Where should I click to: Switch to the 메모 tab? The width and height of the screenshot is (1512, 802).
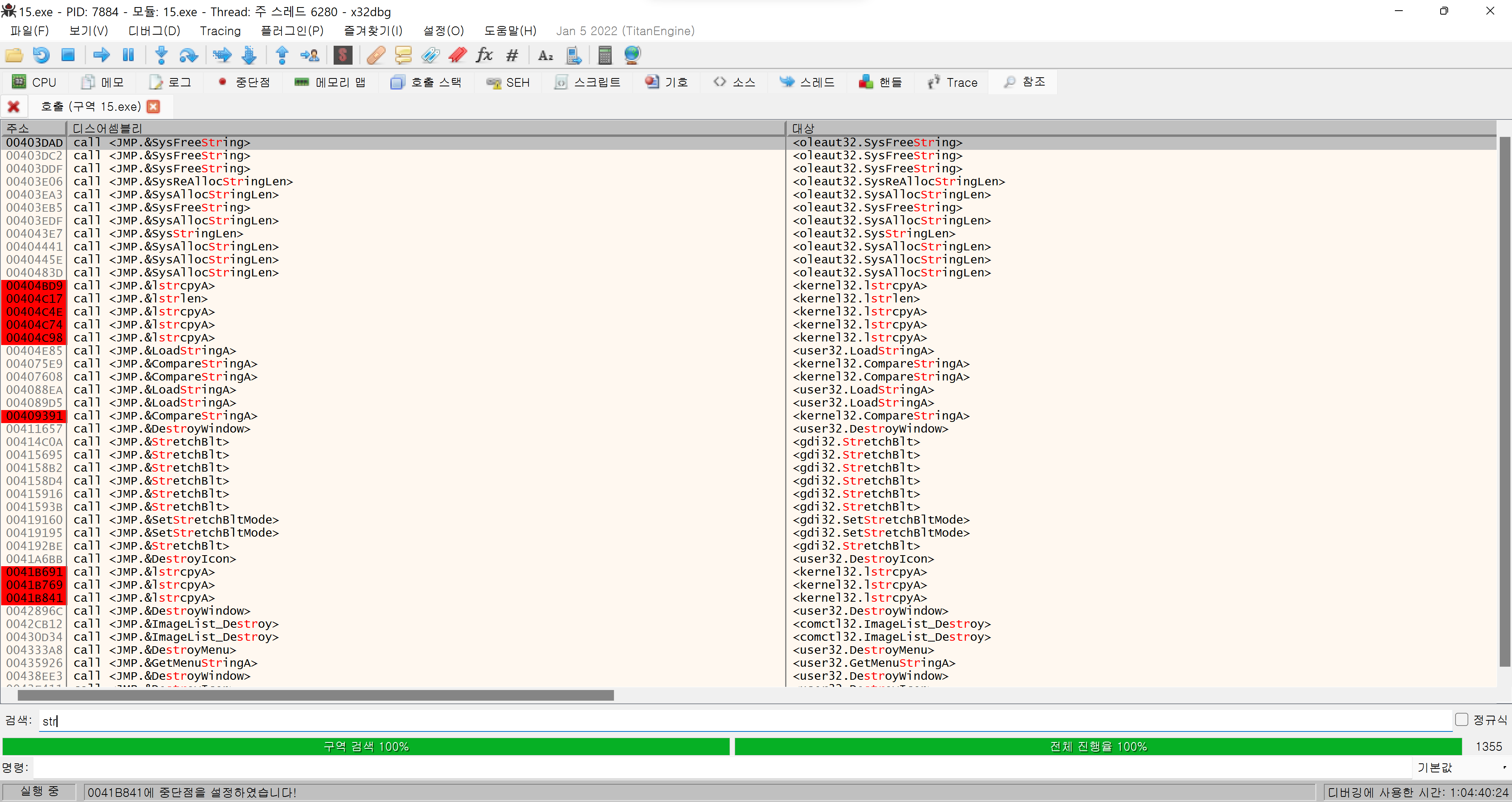(102, 82)
